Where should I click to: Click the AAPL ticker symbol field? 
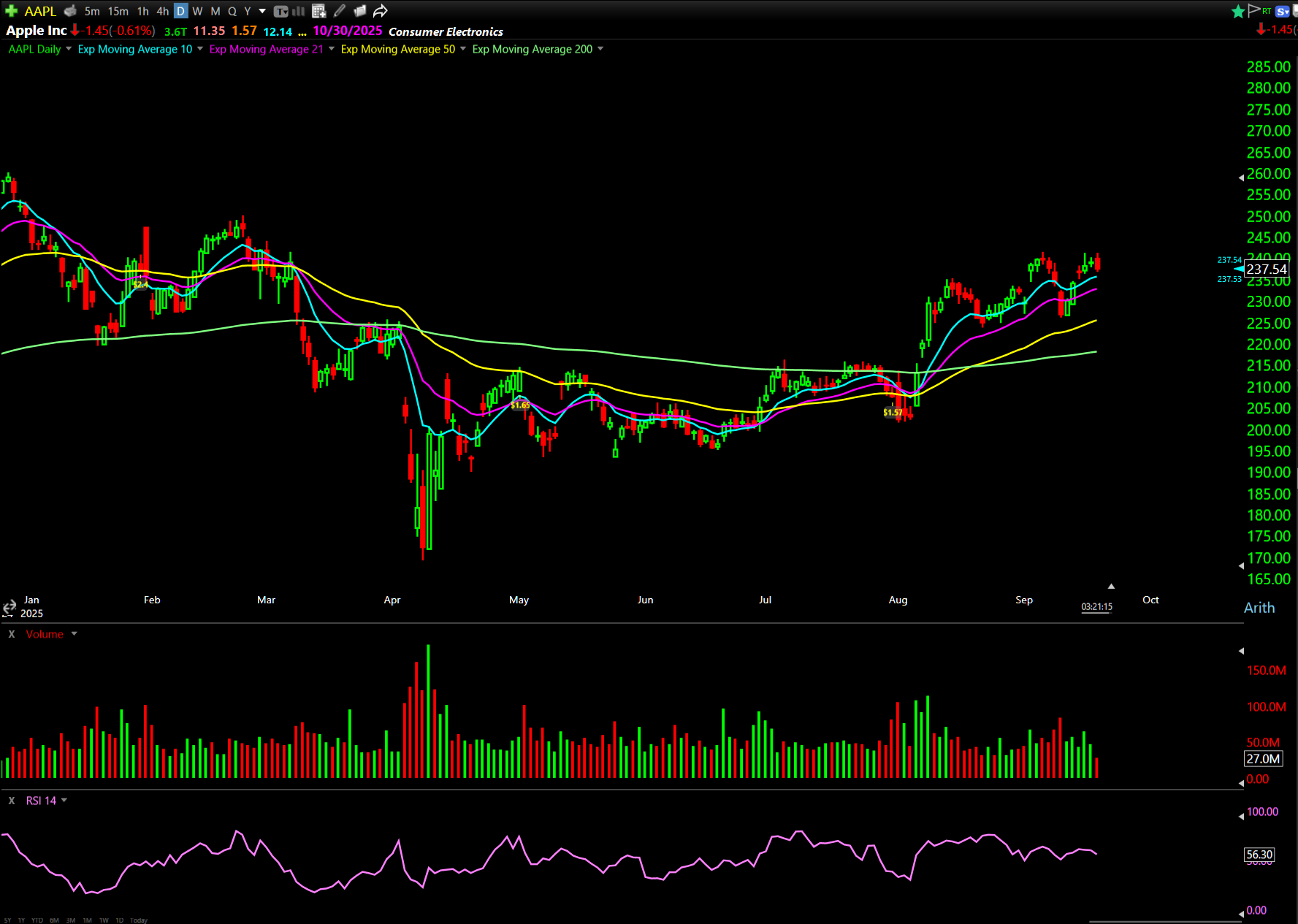click(x=40, y=11)
